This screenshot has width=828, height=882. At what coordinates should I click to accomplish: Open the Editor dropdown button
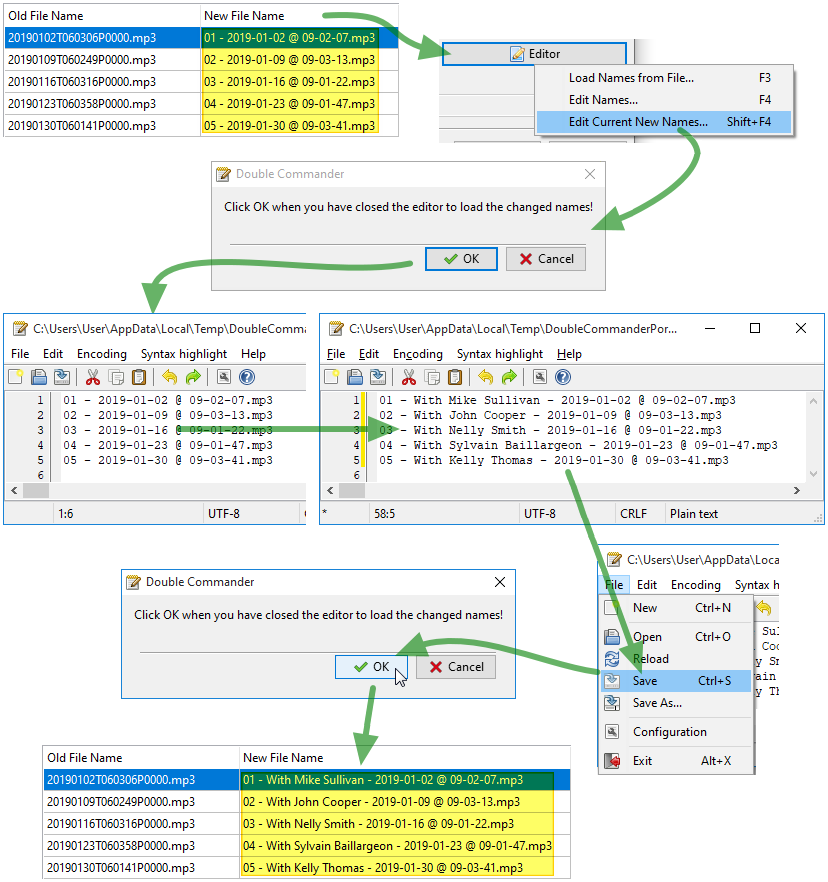point(534,54)
